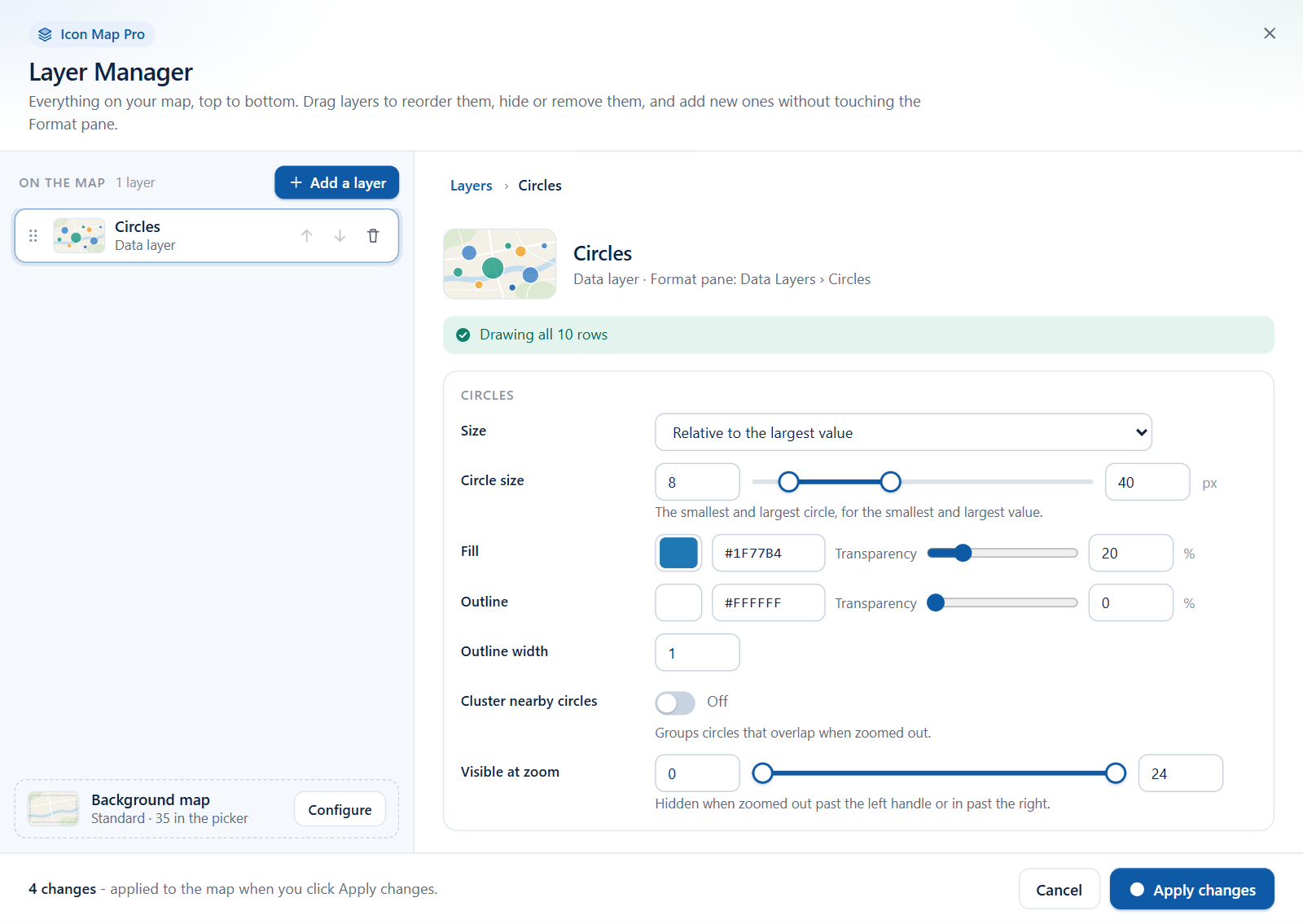Select the Circles data layer row
Viewport: 1303px width, 924px height.
click(207, 236)
